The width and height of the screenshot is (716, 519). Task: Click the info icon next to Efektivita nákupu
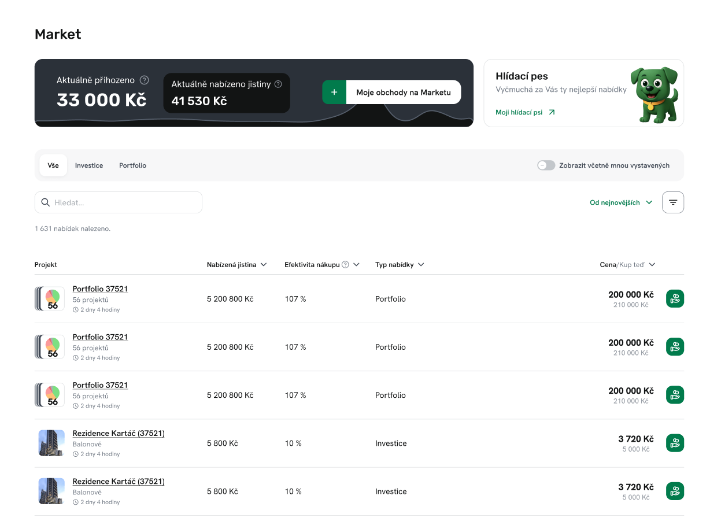click(x=345, y=265)
